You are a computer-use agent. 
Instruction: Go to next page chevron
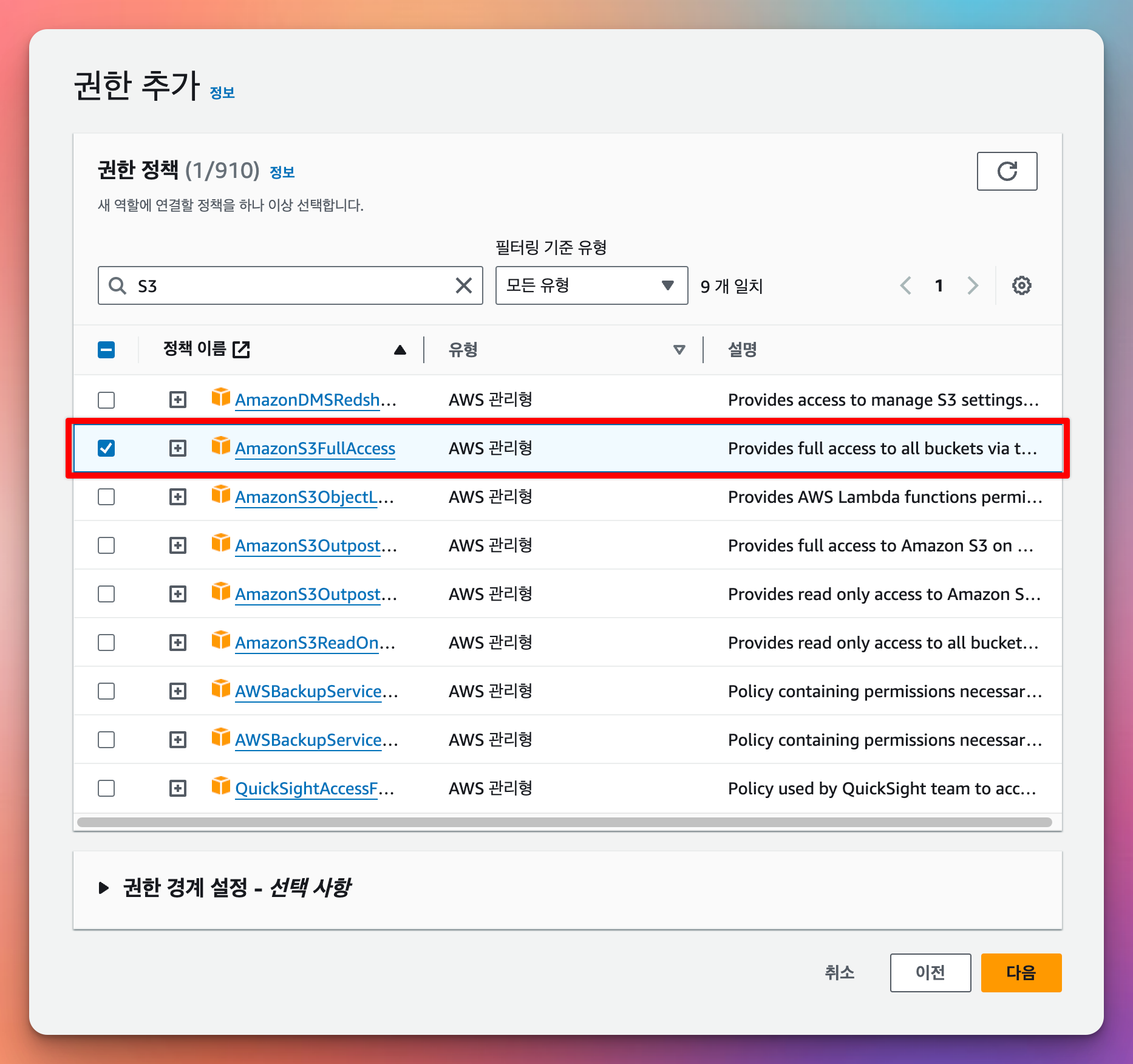click(973, 285)
